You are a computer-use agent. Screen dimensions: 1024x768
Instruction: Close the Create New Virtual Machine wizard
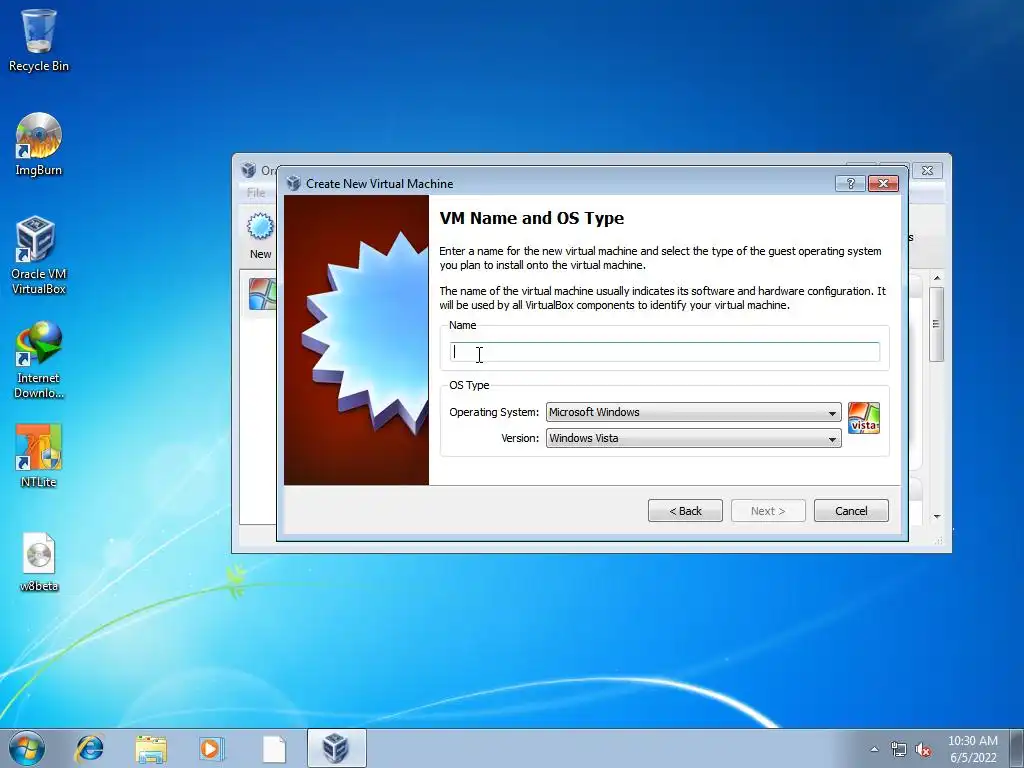(x=883, y=184)
